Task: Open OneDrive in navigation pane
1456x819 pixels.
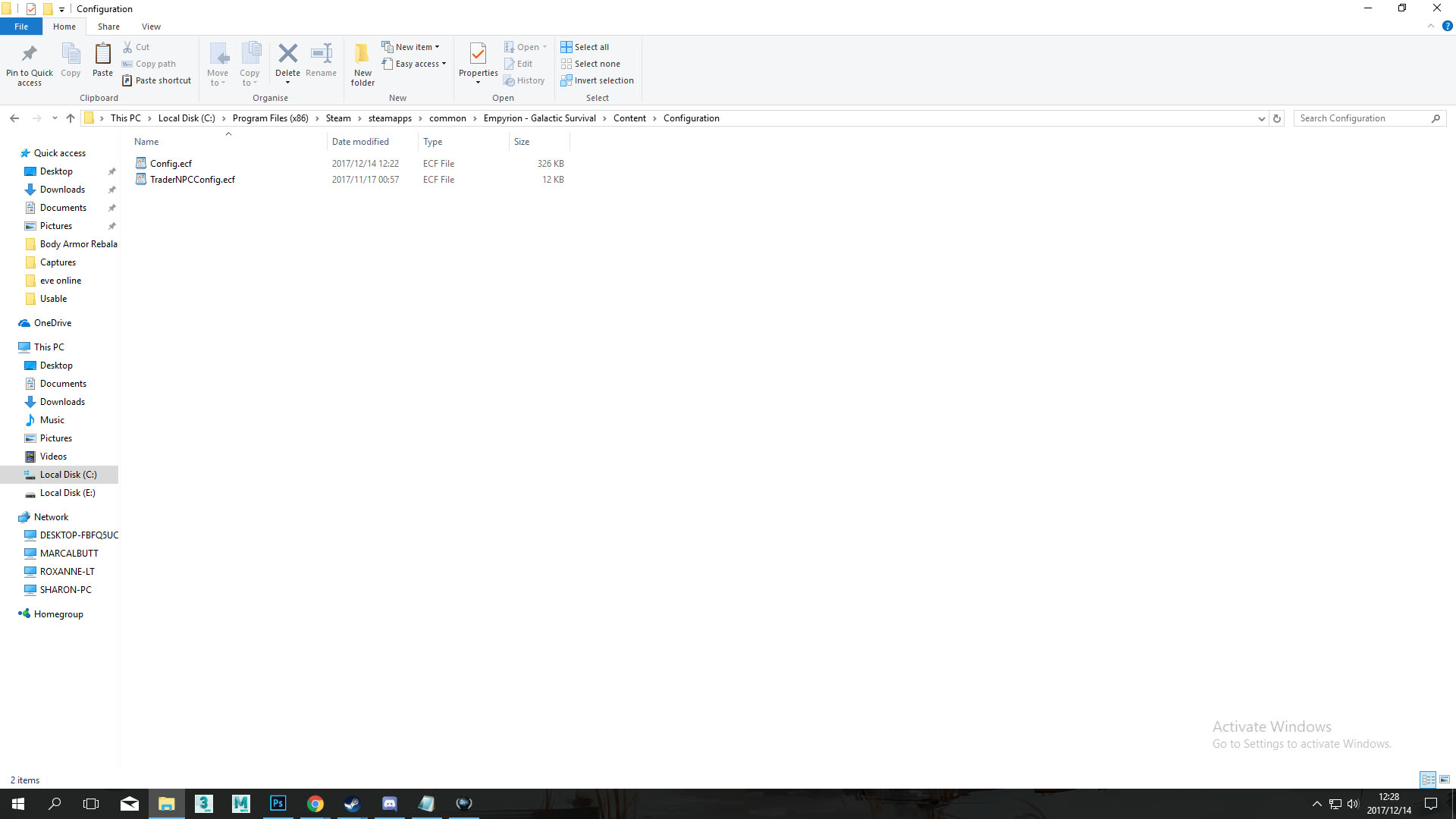Action: [x=52, y=323]
